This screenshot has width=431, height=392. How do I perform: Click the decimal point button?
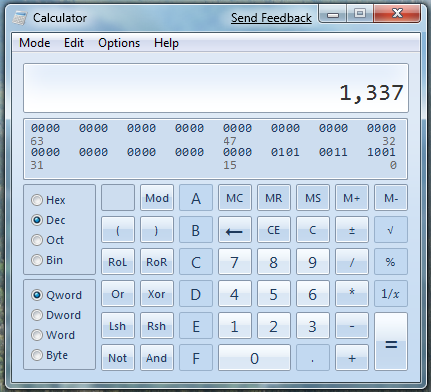click(313, 358)
